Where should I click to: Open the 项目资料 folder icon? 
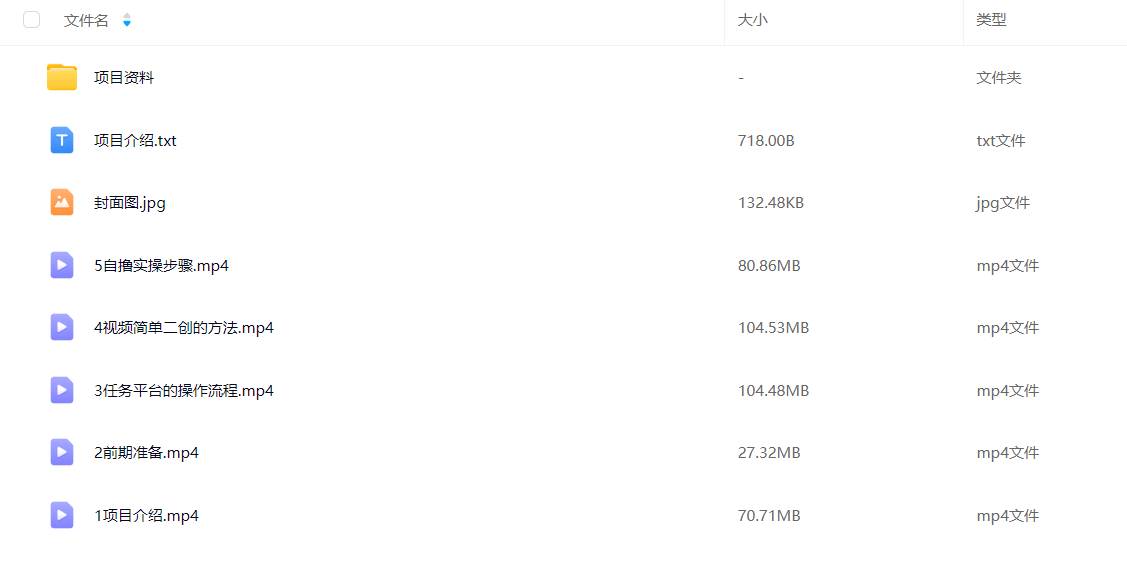tap(62, 77)
